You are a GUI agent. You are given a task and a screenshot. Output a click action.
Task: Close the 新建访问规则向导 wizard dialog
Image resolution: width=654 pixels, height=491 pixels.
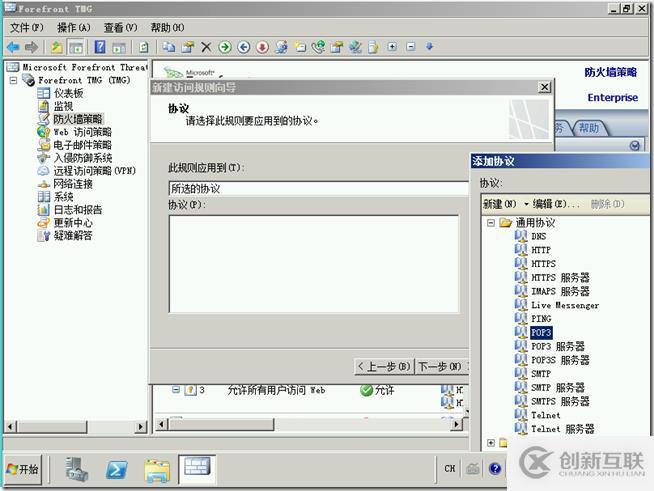[544, 87]
